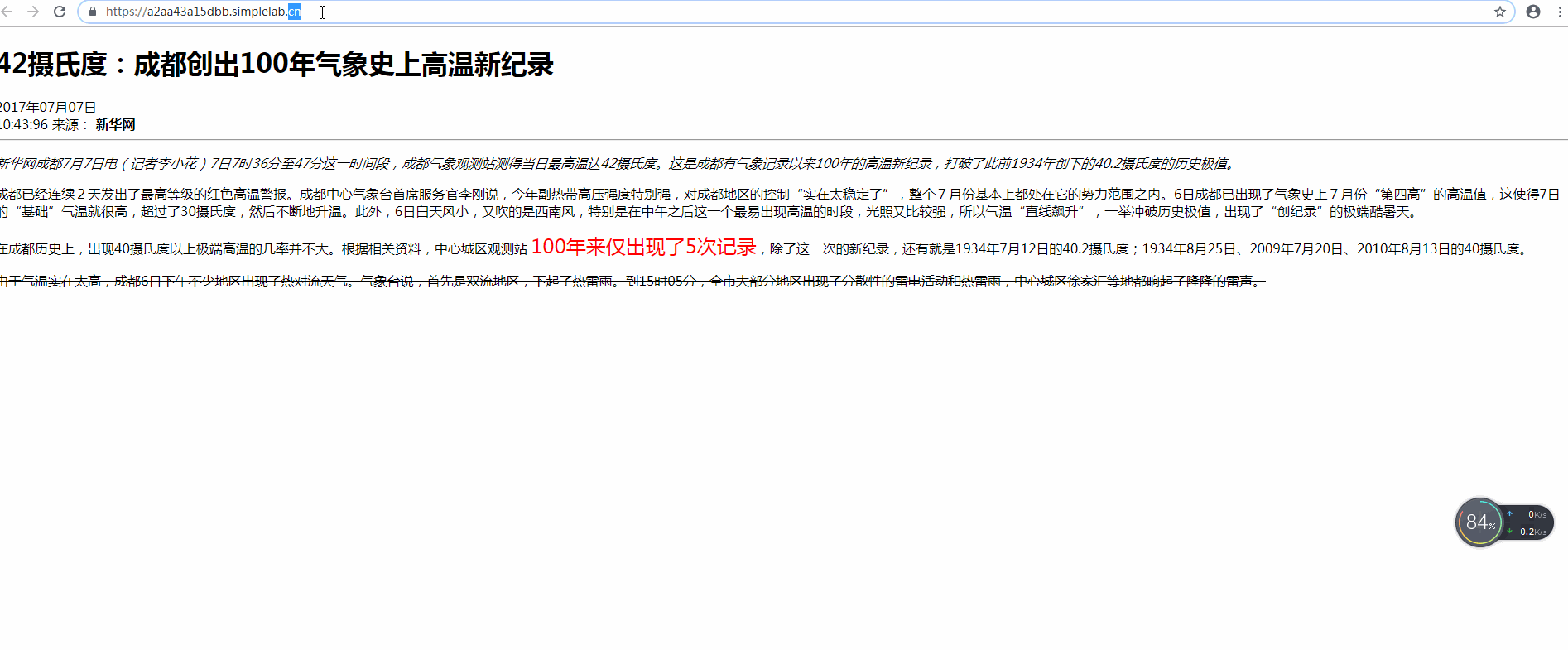Click the date 2017年07月07日
This screenshot has width=1568, height=650.
pyautogui.click(x=48, y=107)
